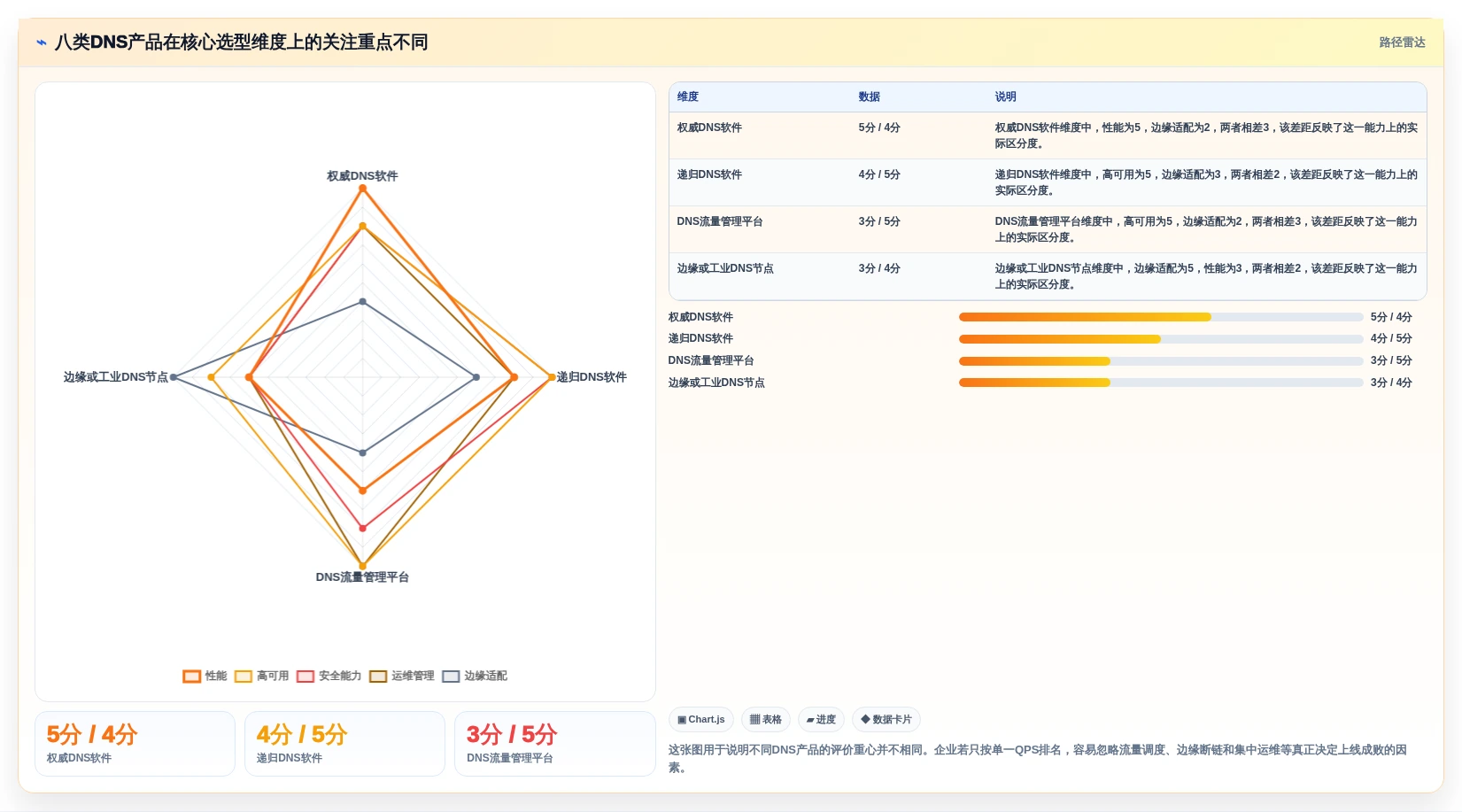Open the 3分 / 5分 DNS流量管理平台 stat card
Image resolution: width=1462 pixels, height=812 pixels.
(x=554, y=744)
